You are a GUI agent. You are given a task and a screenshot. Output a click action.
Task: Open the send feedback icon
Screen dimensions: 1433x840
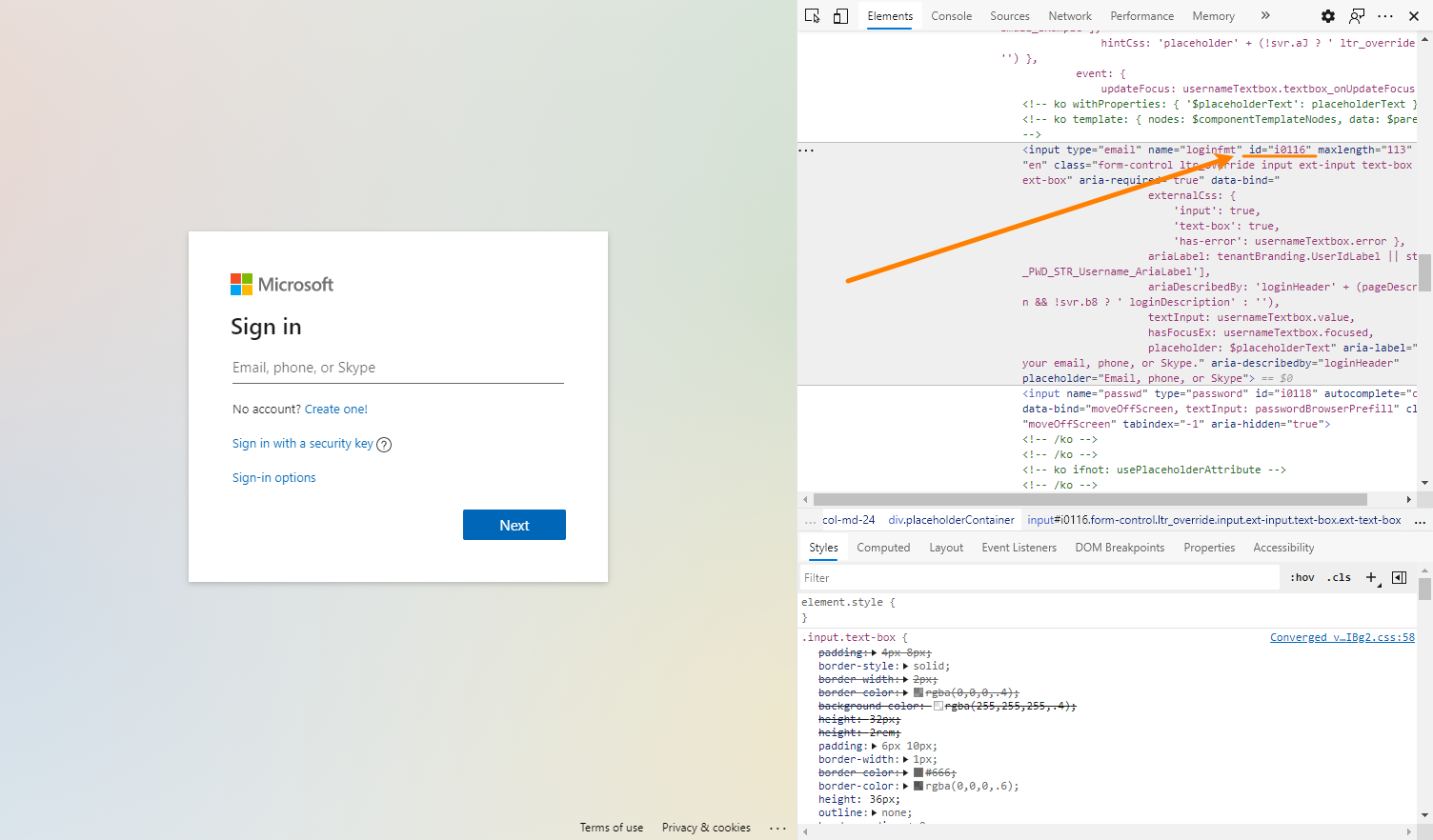[x=1357, y=15]
